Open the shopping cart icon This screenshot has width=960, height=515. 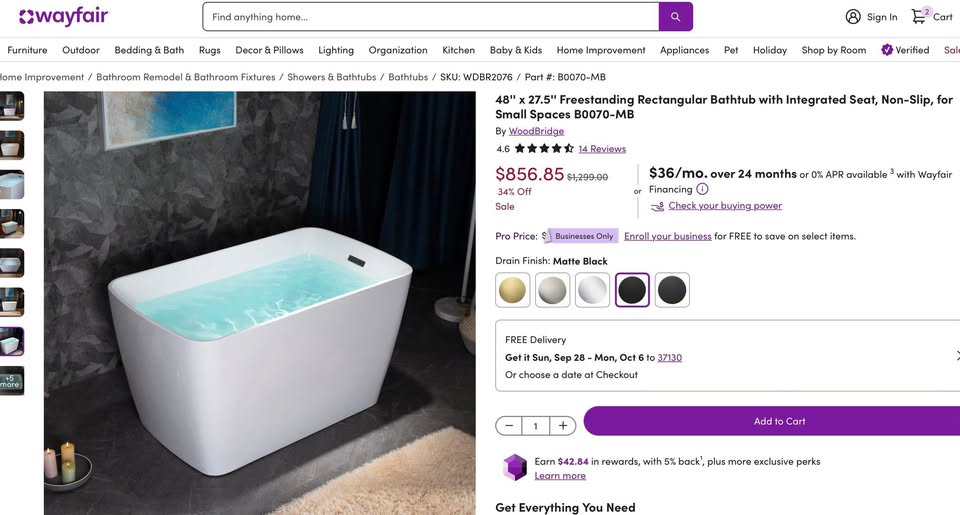pyautogui.click(x=918, y=17)
